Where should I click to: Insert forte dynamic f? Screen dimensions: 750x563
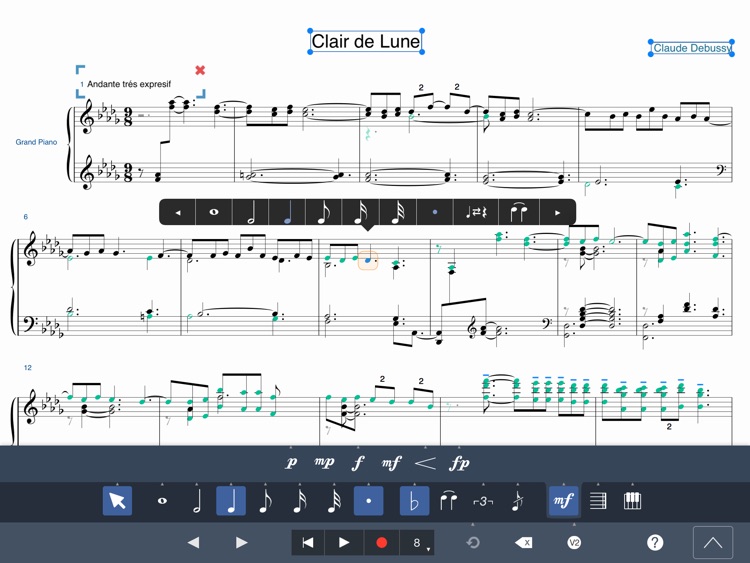point(358,463)
